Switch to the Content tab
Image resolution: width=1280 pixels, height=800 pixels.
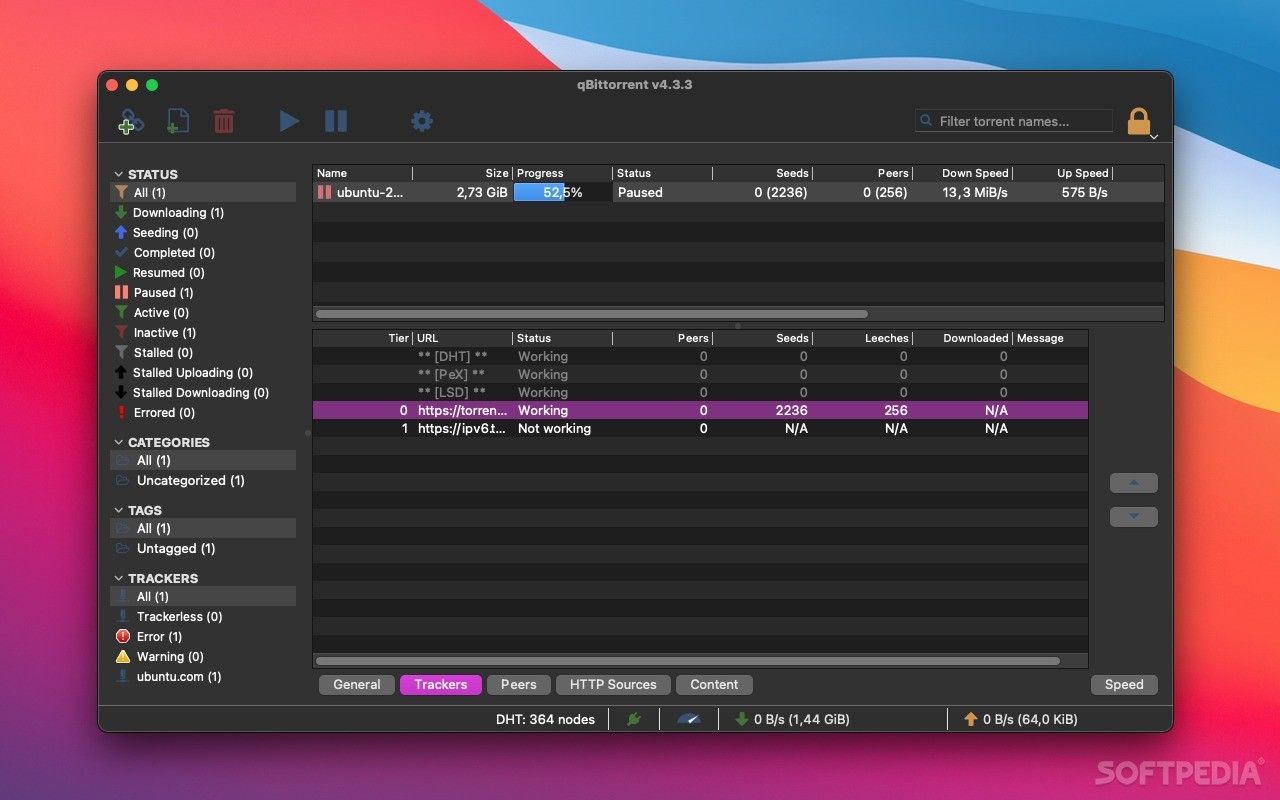coord(714,685)
